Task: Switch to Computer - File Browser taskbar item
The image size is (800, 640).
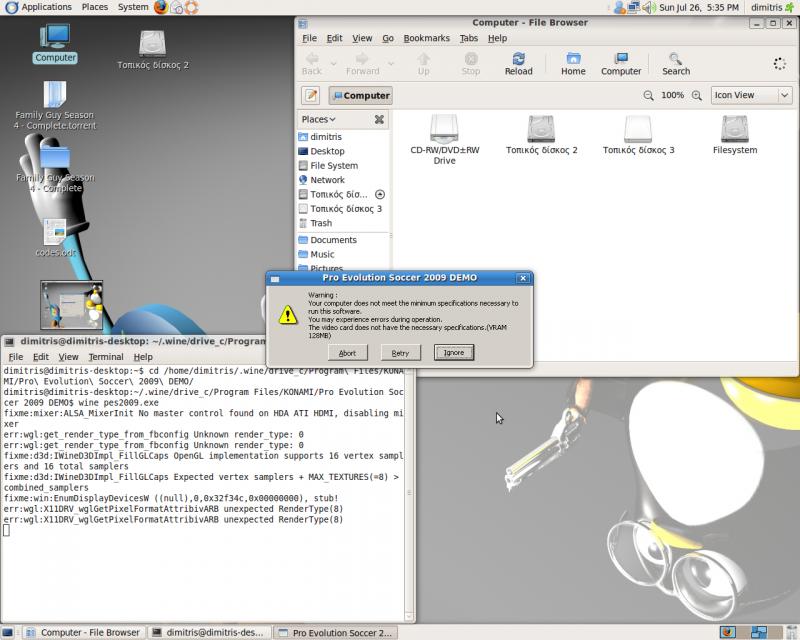Action: 85,633
